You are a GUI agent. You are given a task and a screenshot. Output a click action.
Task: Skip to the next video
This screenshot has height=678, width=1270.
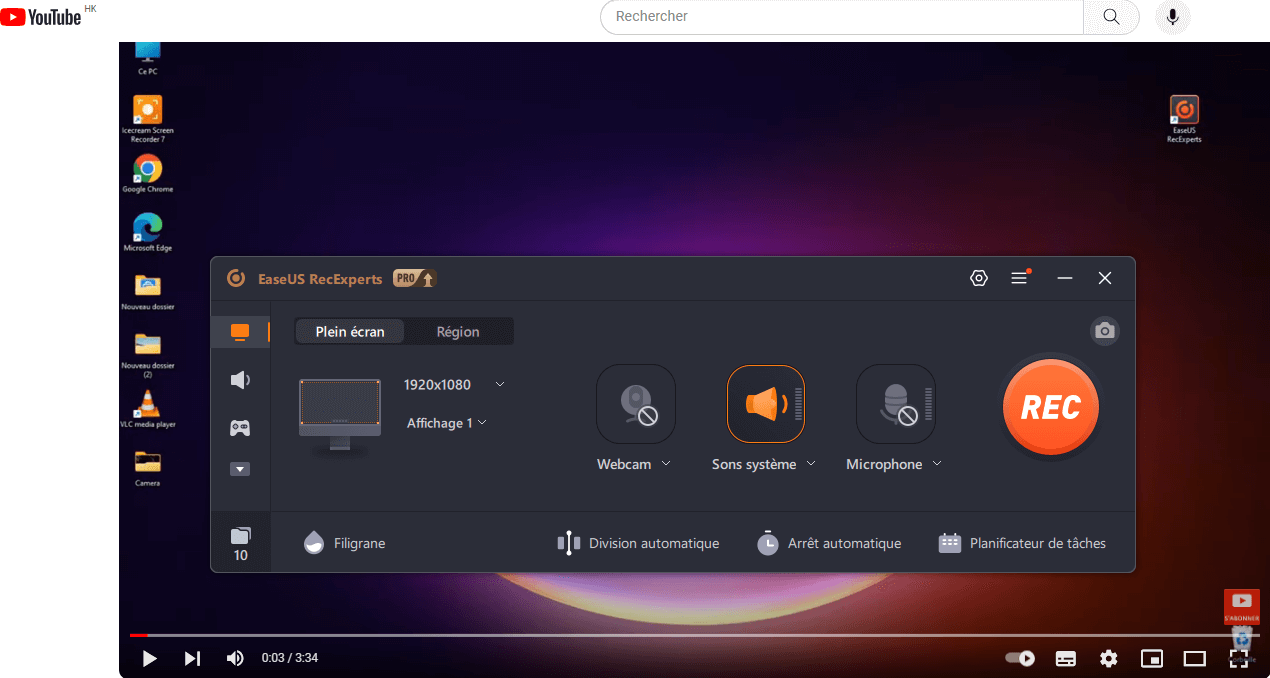pyautogui.click(x=192, y=658)
